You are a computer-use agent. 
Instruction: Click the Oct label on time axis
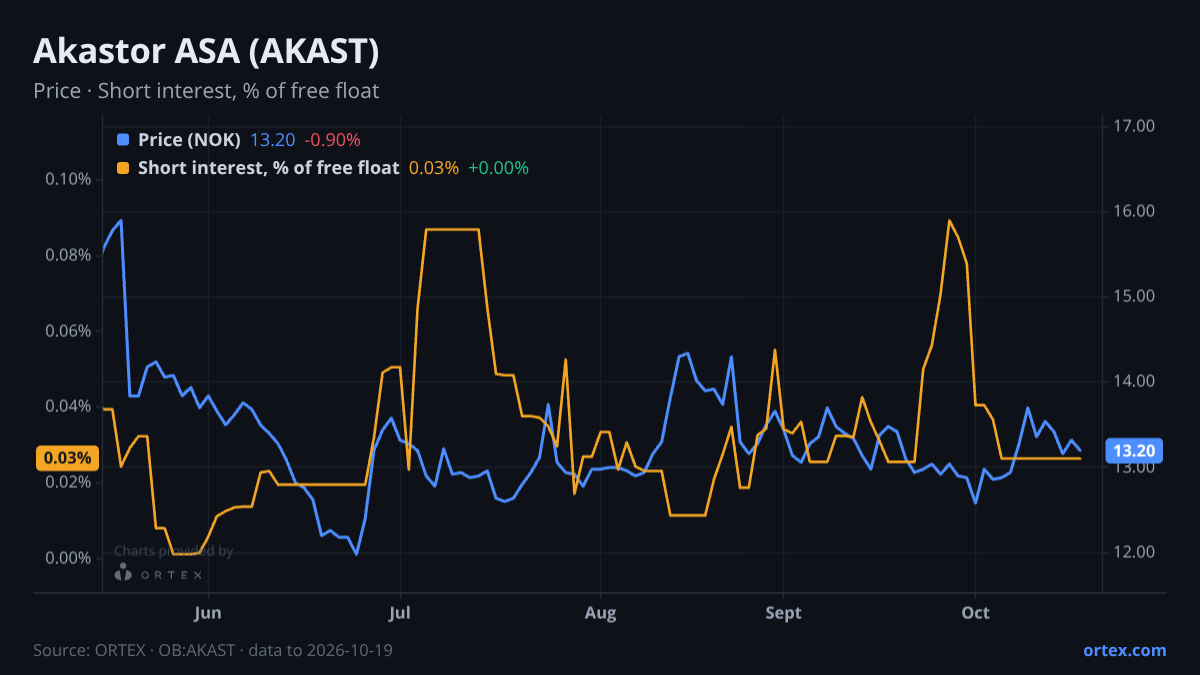coord(975,613)
